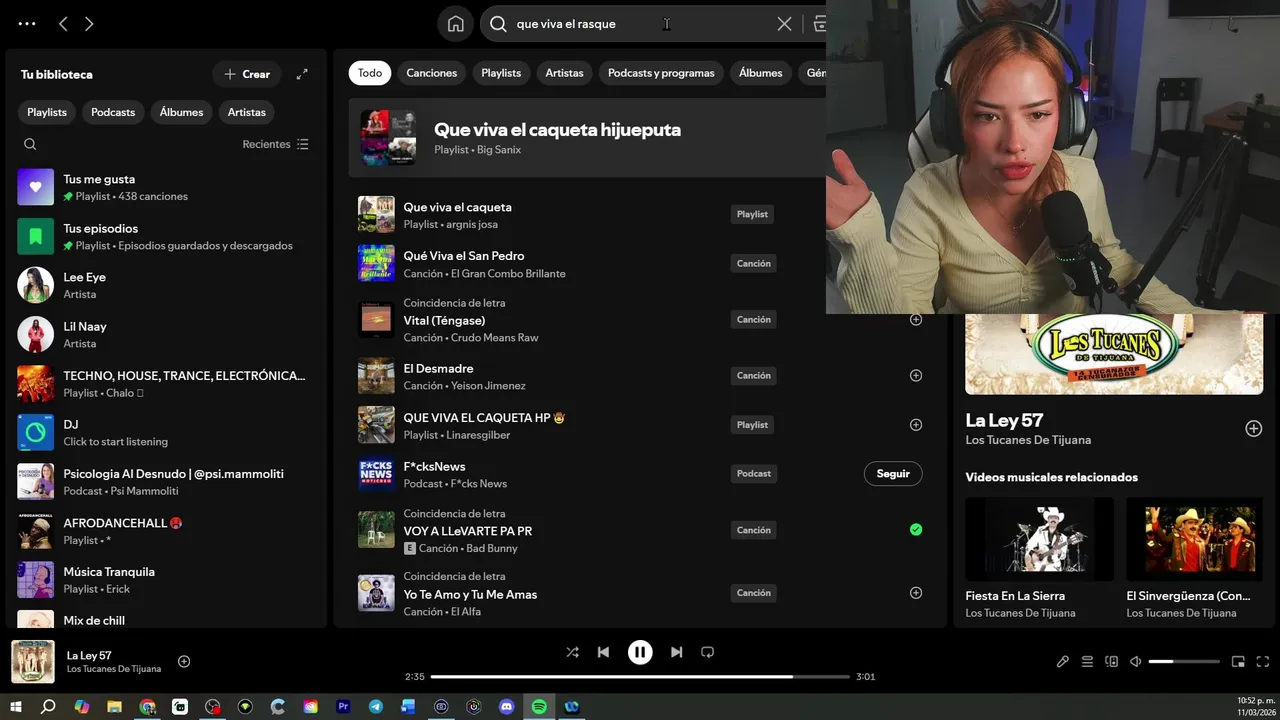
Task: Open 'Fiesta En La Sierra' video thumbnail
Action: click(x=1039, y=539)
